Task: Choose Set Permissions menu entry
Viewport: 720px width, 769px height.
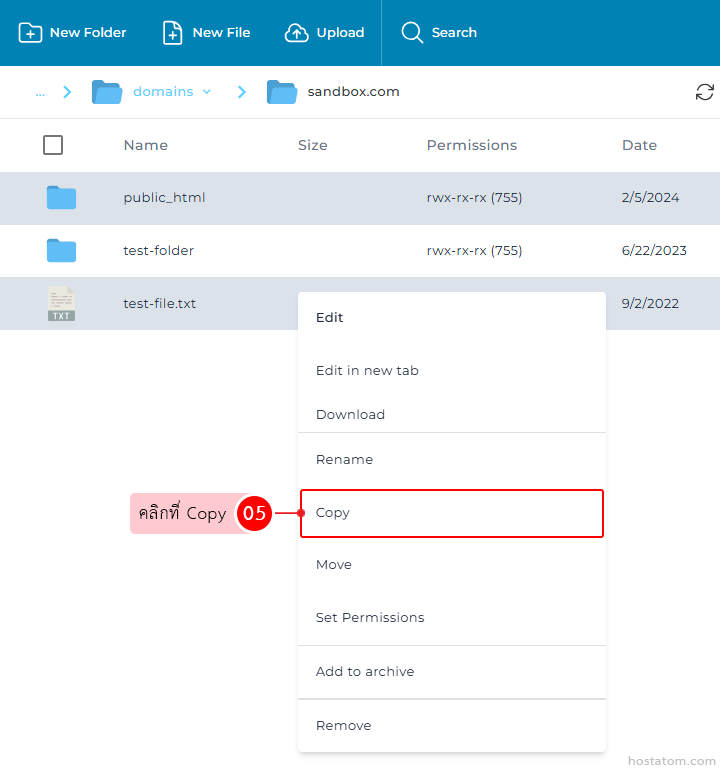Action: coord(370,618)
